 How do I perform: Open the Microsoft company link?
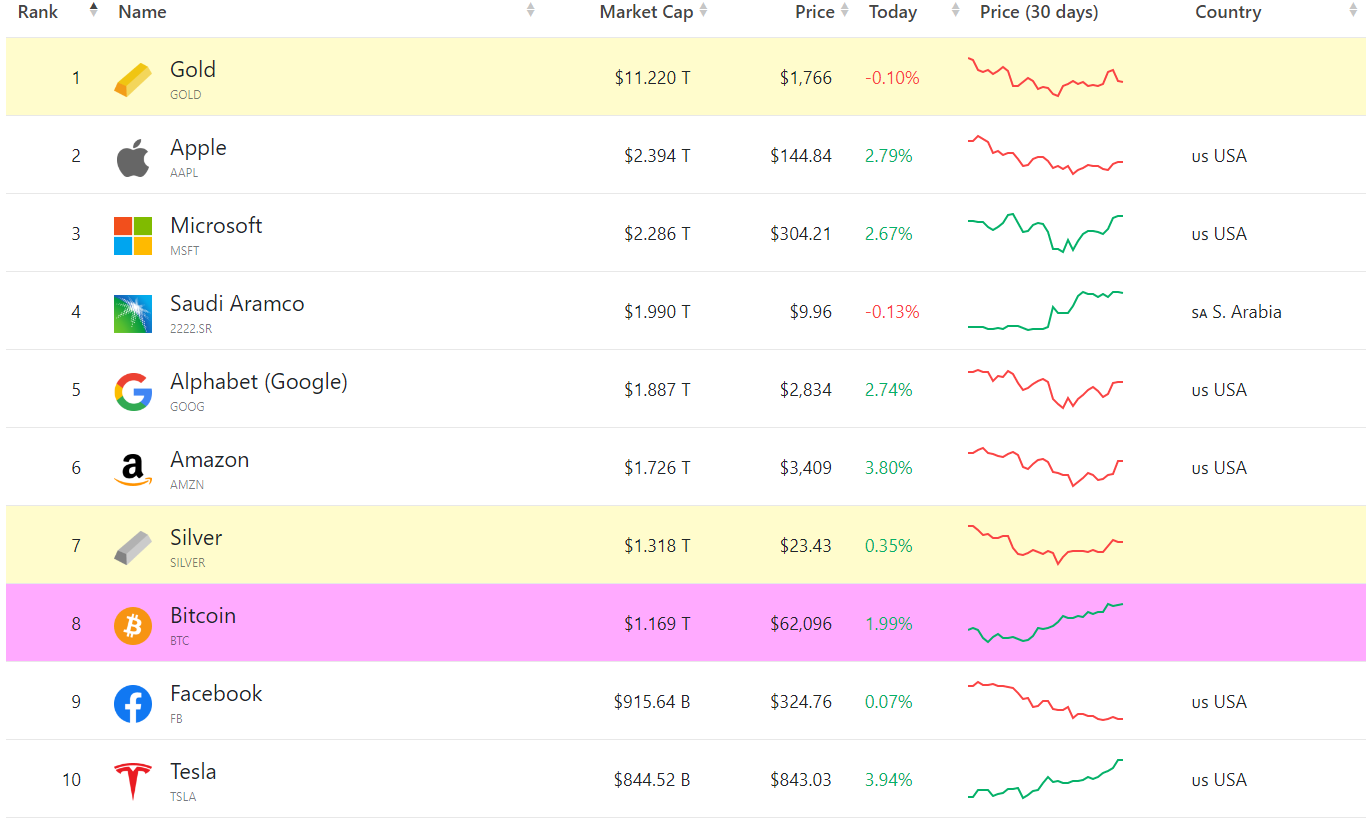tap(216, 226)
